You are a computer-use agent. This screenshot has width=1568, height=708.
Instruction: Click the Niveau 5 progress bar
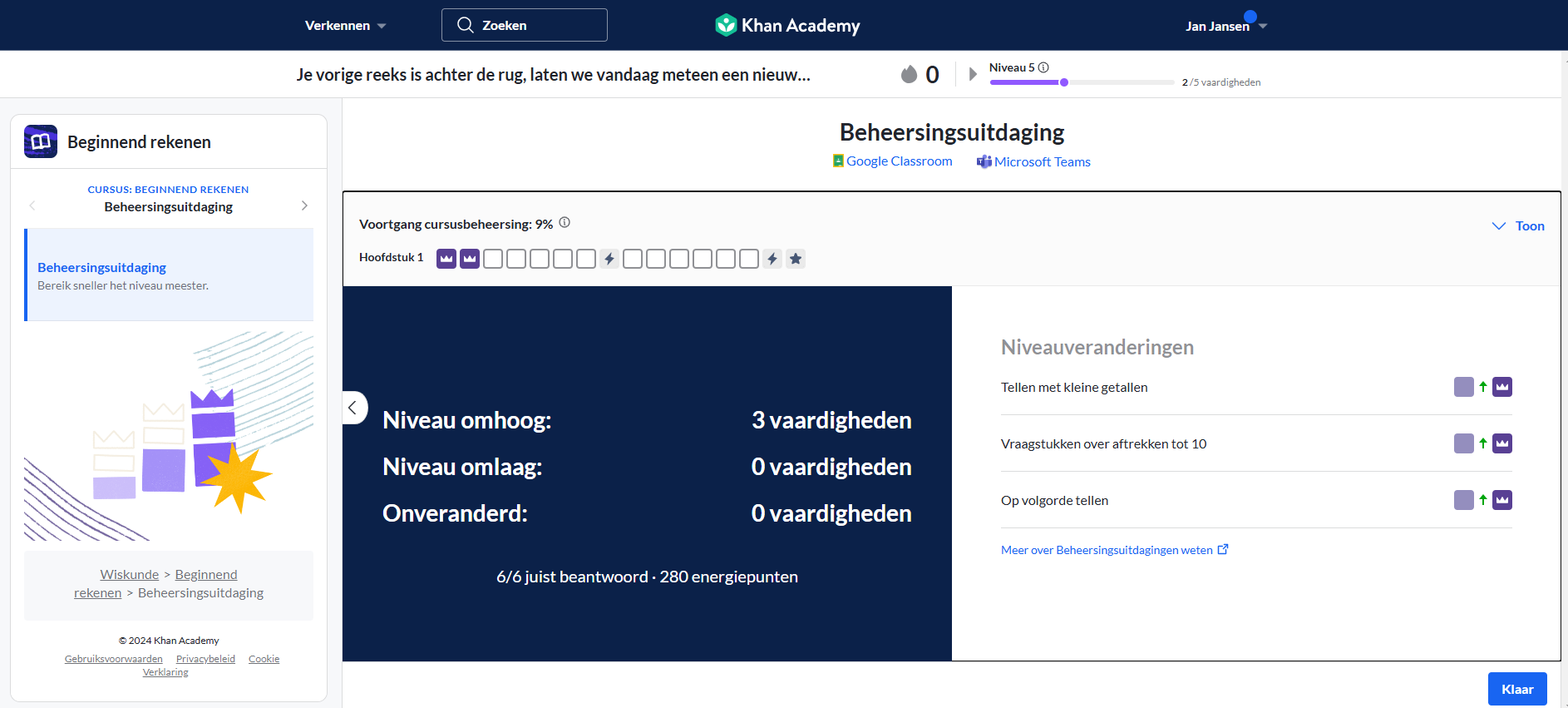pos(1082,82)
